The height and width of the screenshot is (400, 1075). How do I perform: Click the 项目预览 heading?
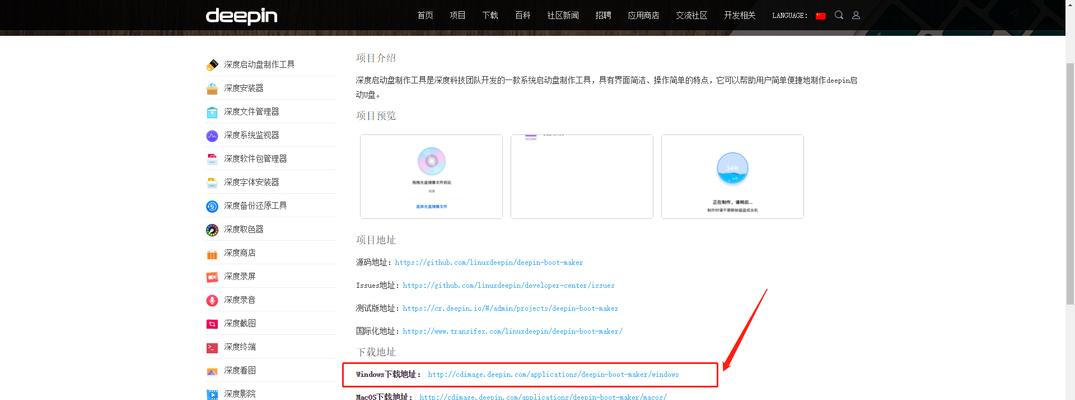[376, 116]
